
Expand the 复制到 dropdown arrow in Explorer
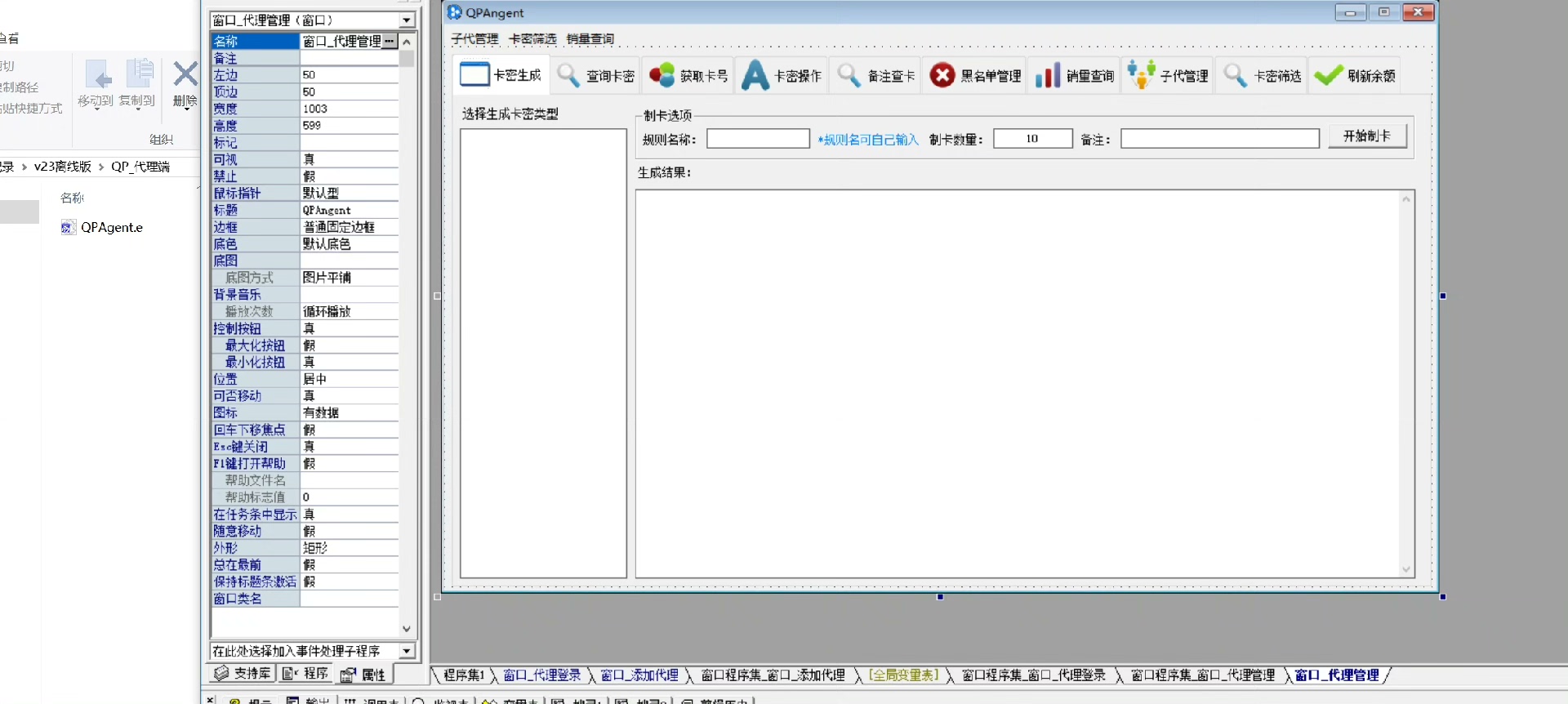[x=139, y=111]
